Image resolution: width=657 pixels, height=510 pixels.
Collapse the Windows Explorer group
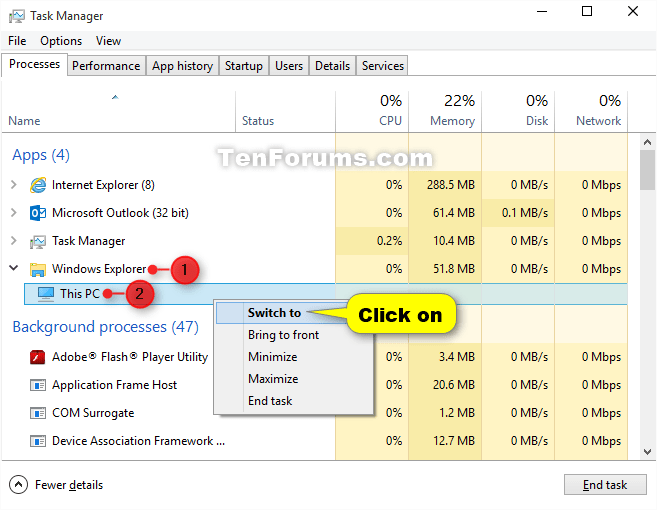tap(14, 268)
